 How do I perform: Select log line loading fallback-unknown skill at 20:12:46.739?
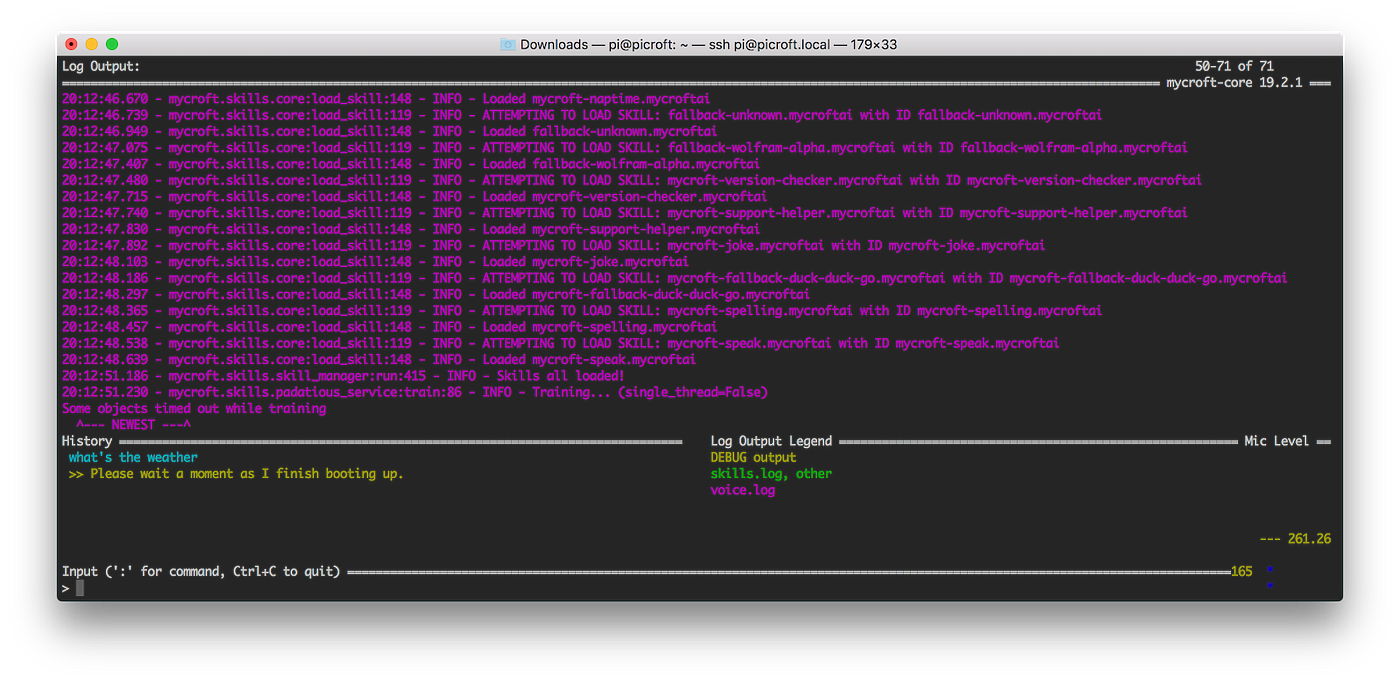582,115
